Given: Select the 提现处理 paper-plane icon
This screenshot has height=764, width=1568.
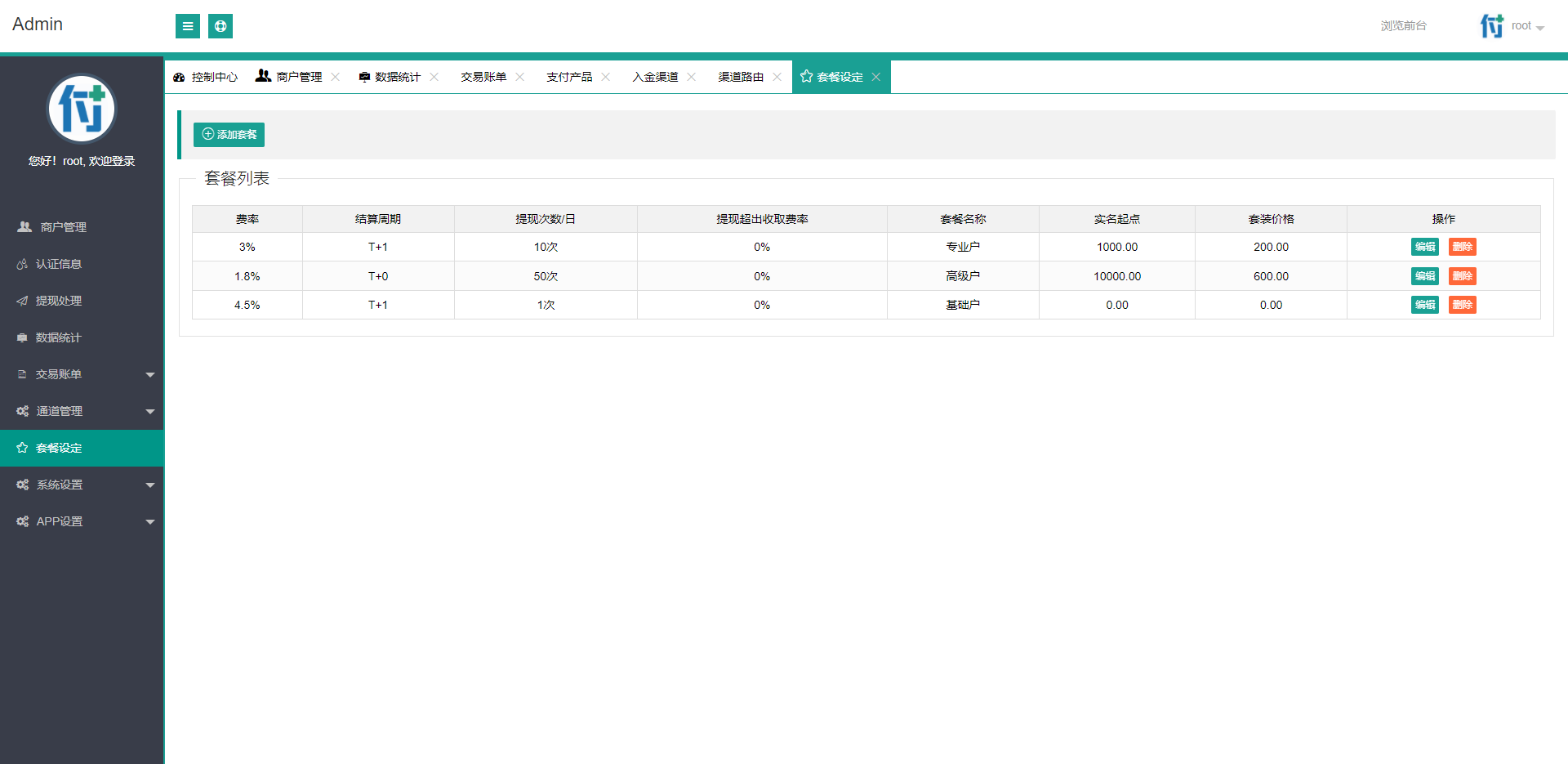Looking at the screenshot, I should tap(23, 301).
